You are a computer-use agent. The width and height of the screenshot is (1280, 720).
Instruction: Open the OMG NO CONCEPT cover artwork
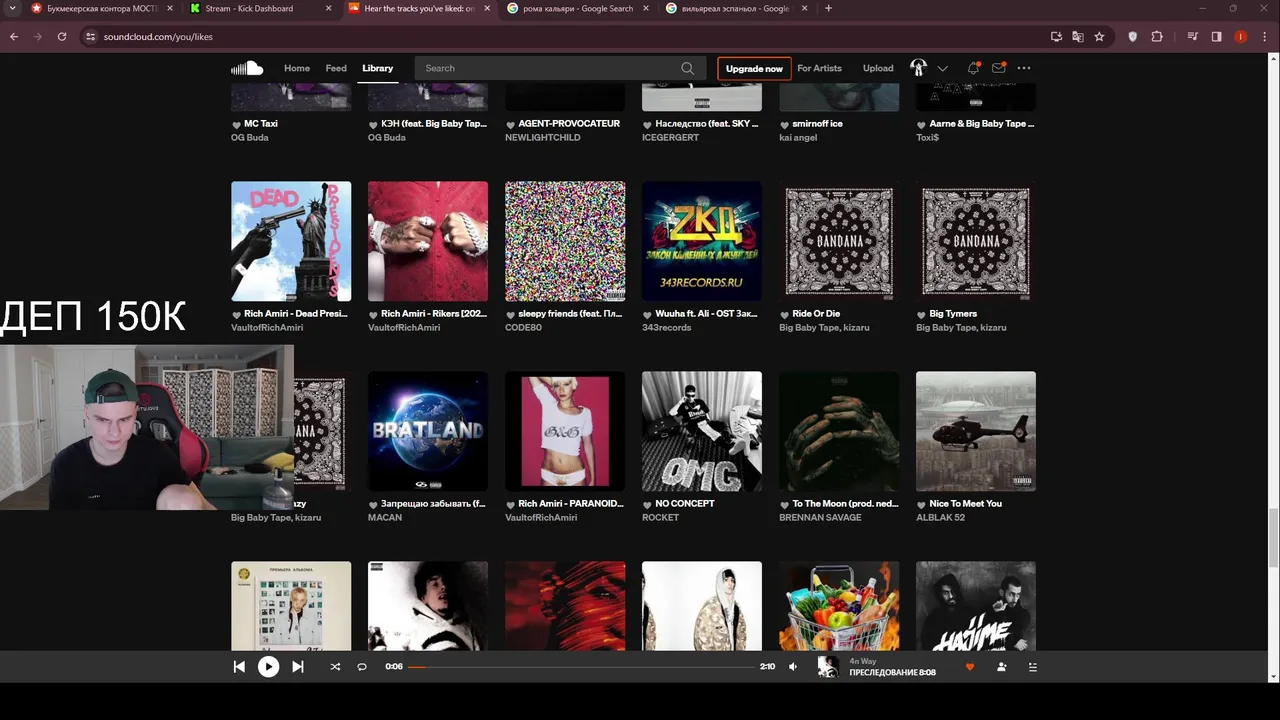pos(702,431)
